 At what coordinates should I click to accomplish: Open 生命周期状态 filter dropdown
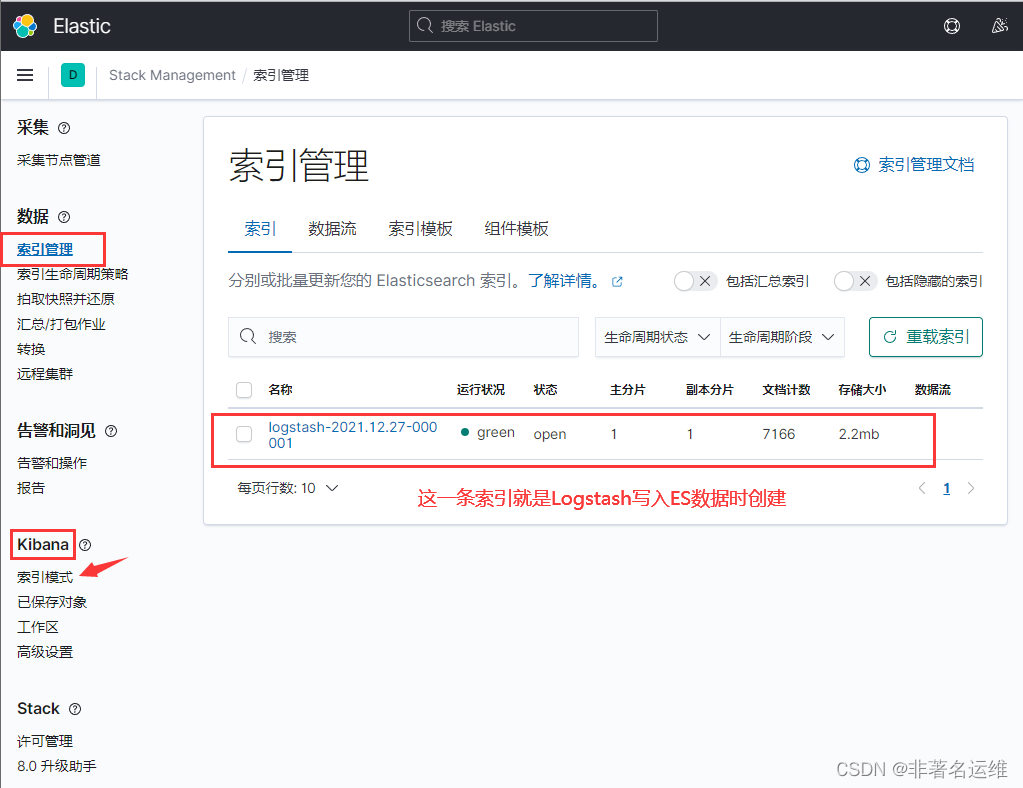pos(657,337)
